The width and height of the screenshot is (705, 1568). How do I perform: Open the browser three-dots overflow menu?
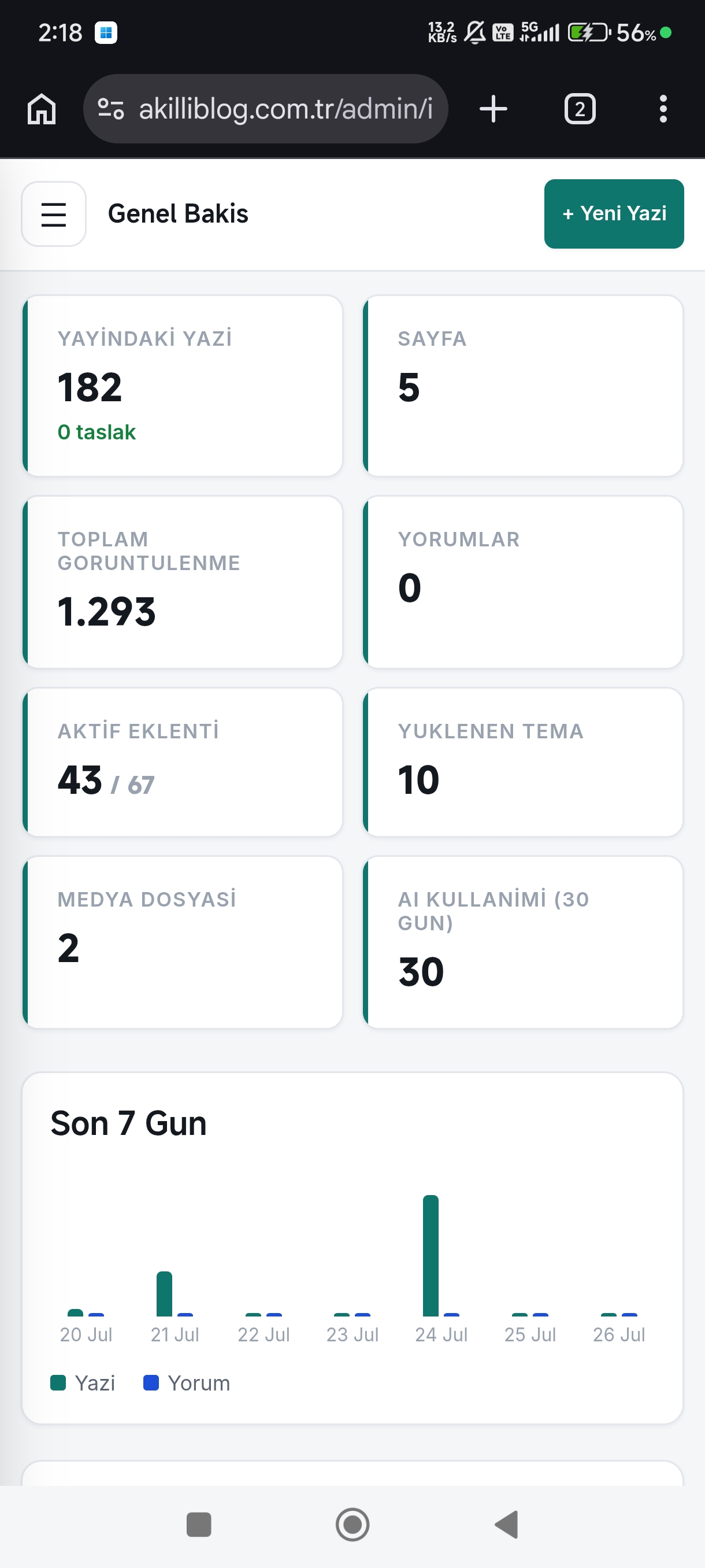point(663,109)
